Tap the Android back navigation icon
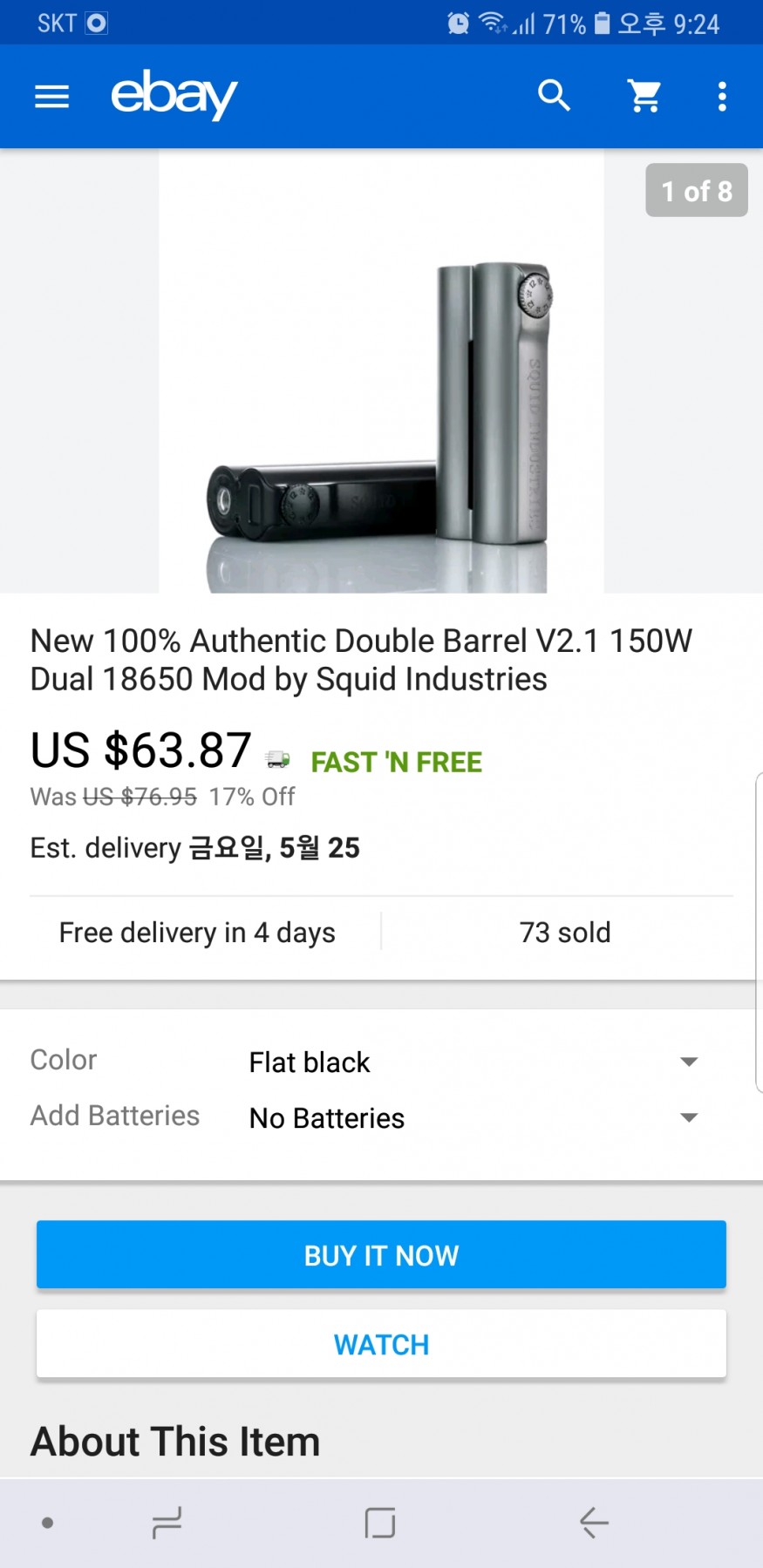 coord(594,1523)
